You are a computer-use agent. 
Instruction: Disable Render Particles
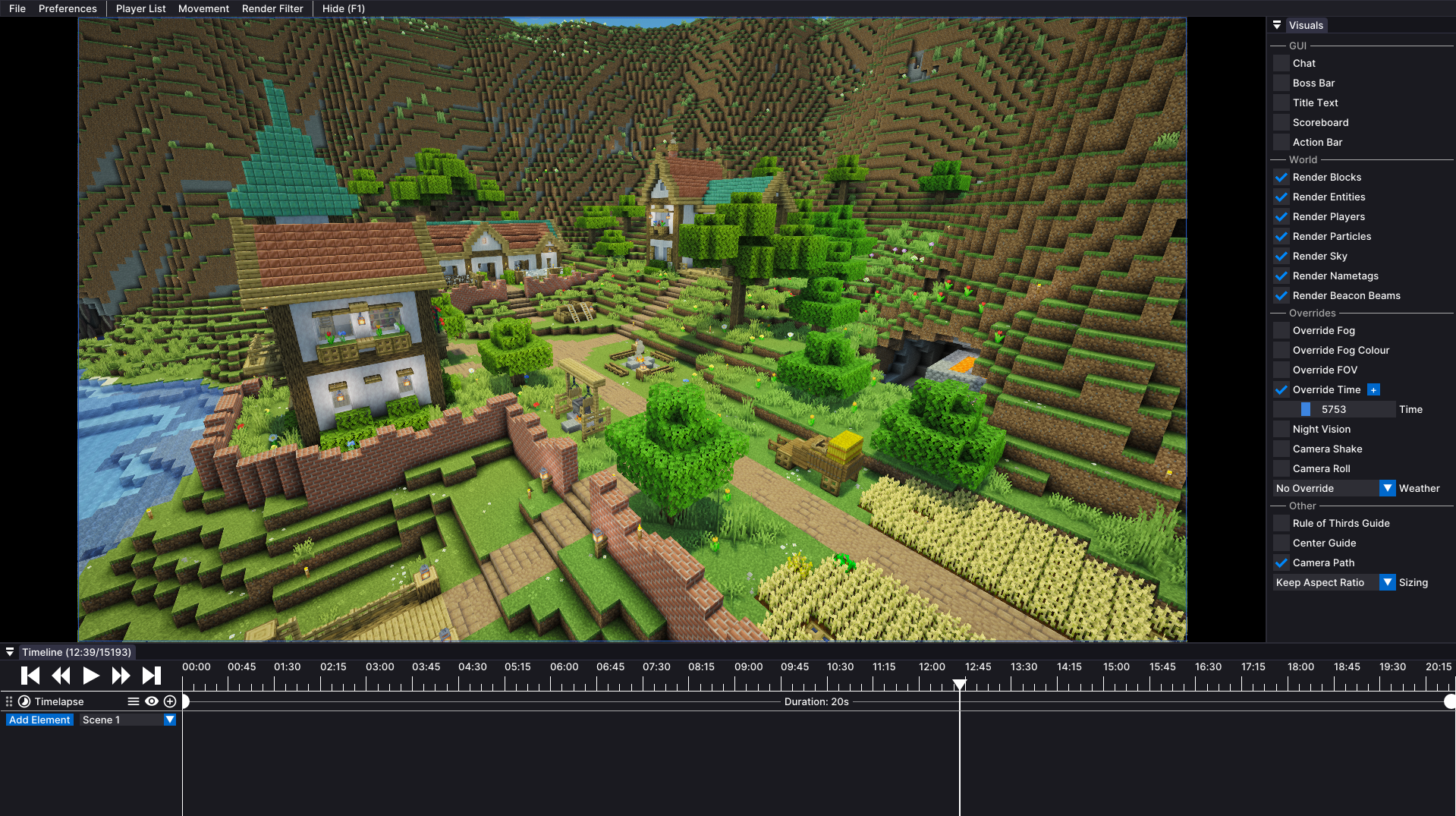pos(1281,236)
